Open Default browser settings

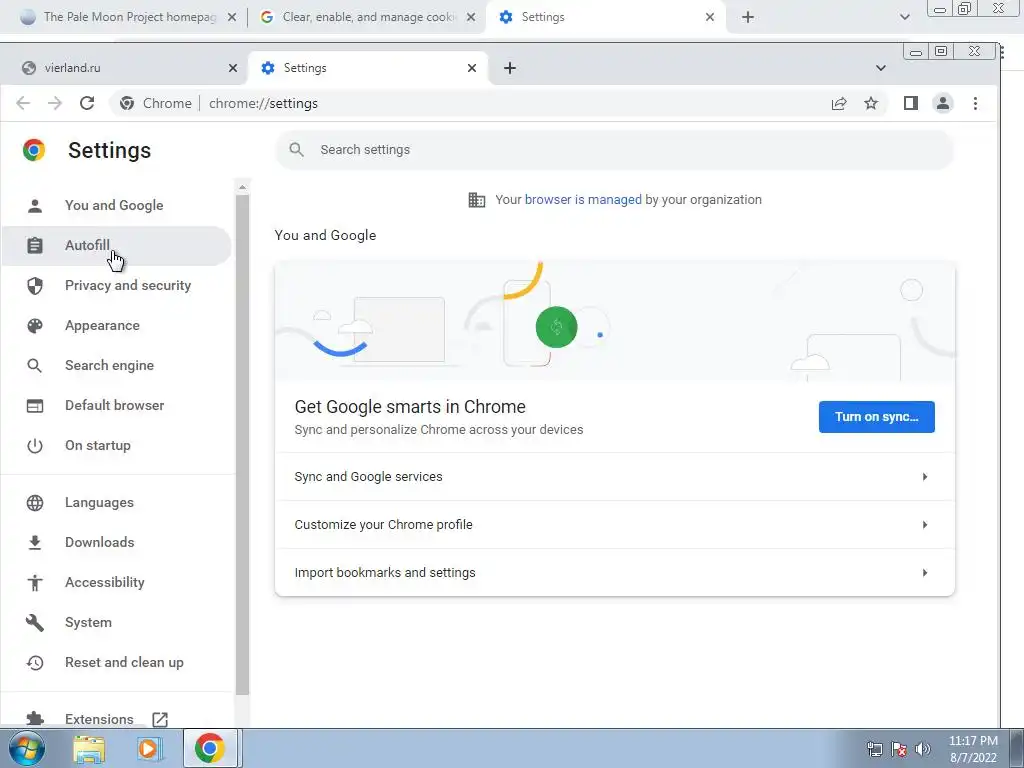coord(116,406)
